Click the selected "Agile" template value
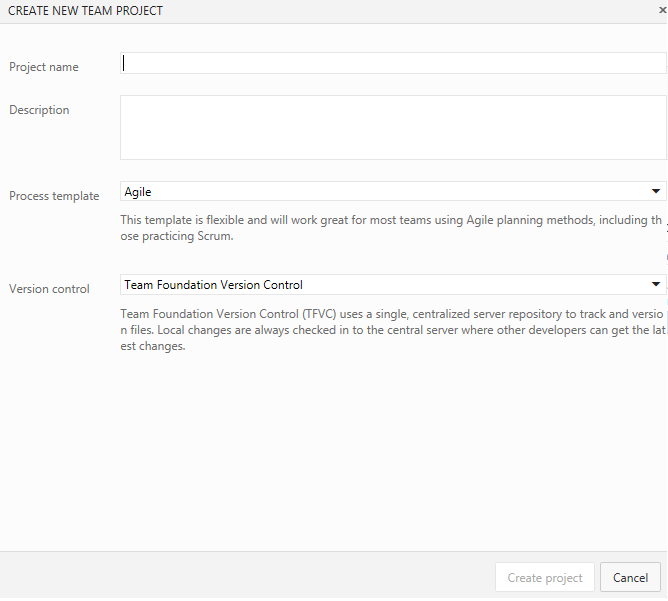Image resolution: width=668 pixels, height=601 pixels. click(x=138, y=191)
